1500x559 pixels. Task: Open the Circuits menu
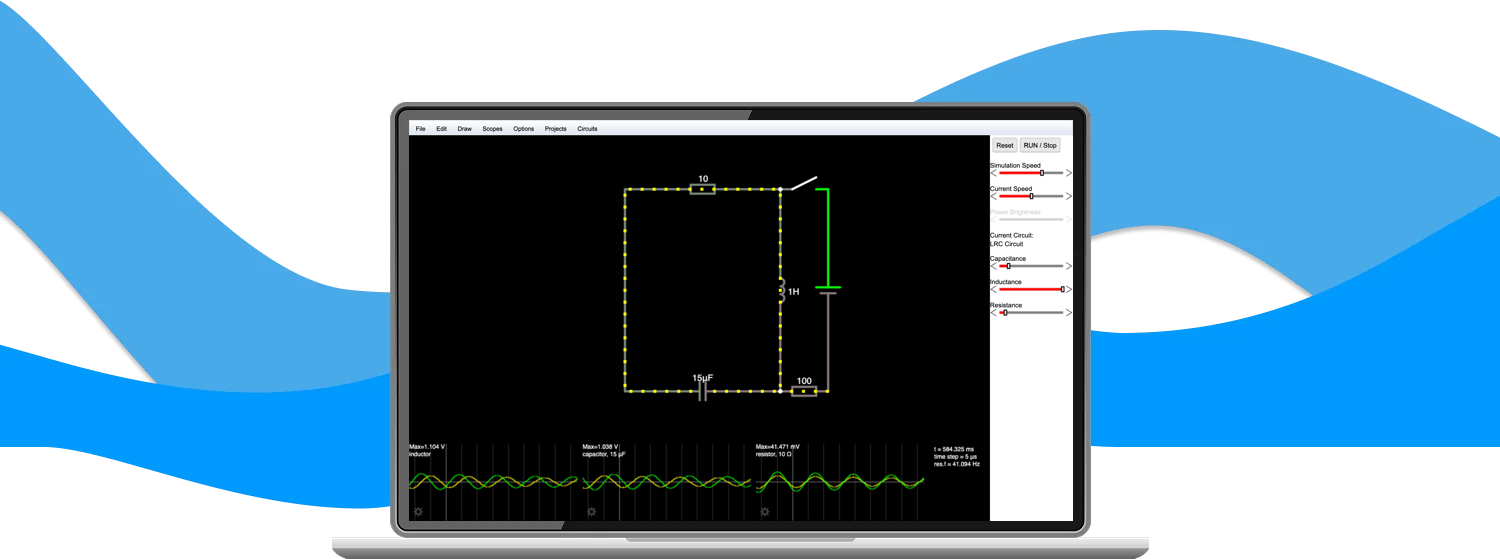pos(587,128)
